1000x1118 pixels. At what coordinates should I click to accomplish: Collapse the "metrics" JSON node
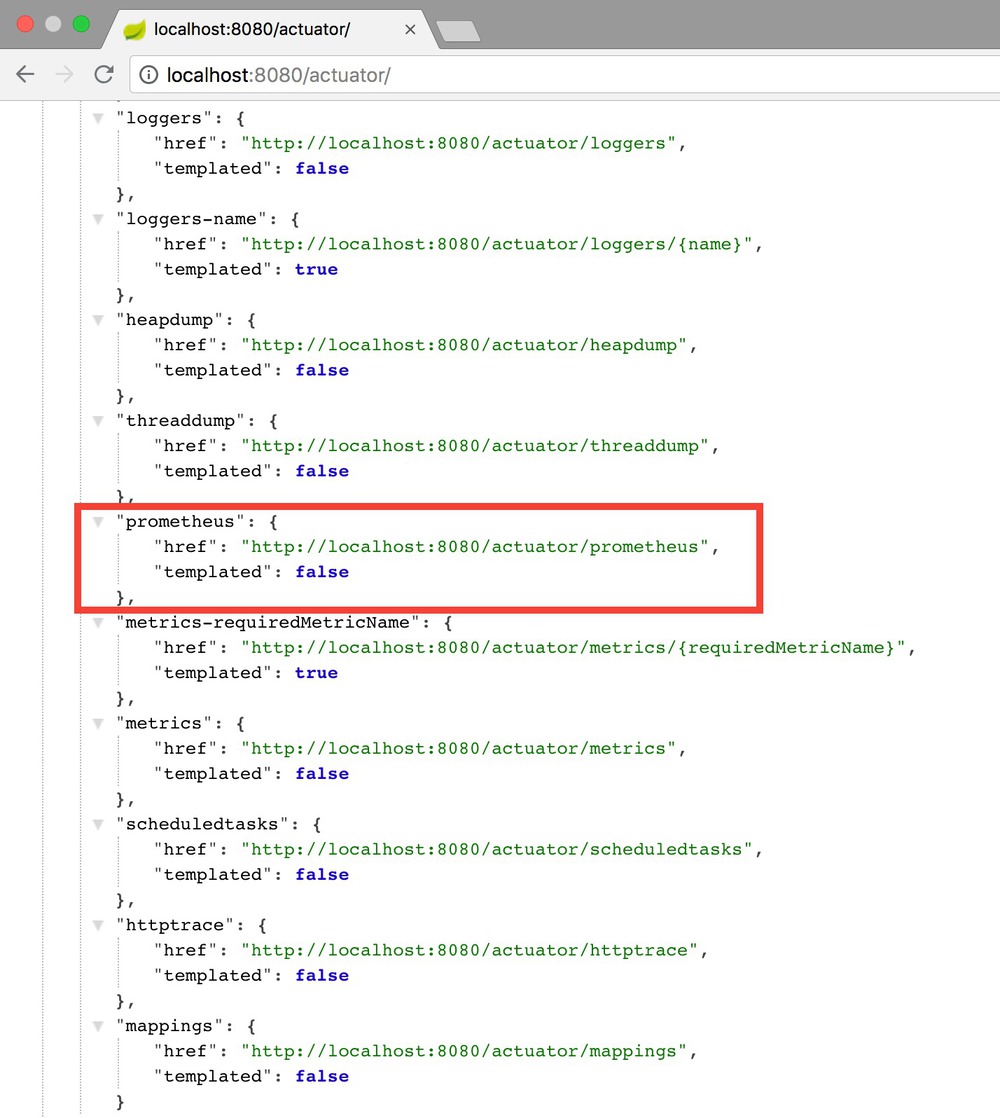(98, 724)
